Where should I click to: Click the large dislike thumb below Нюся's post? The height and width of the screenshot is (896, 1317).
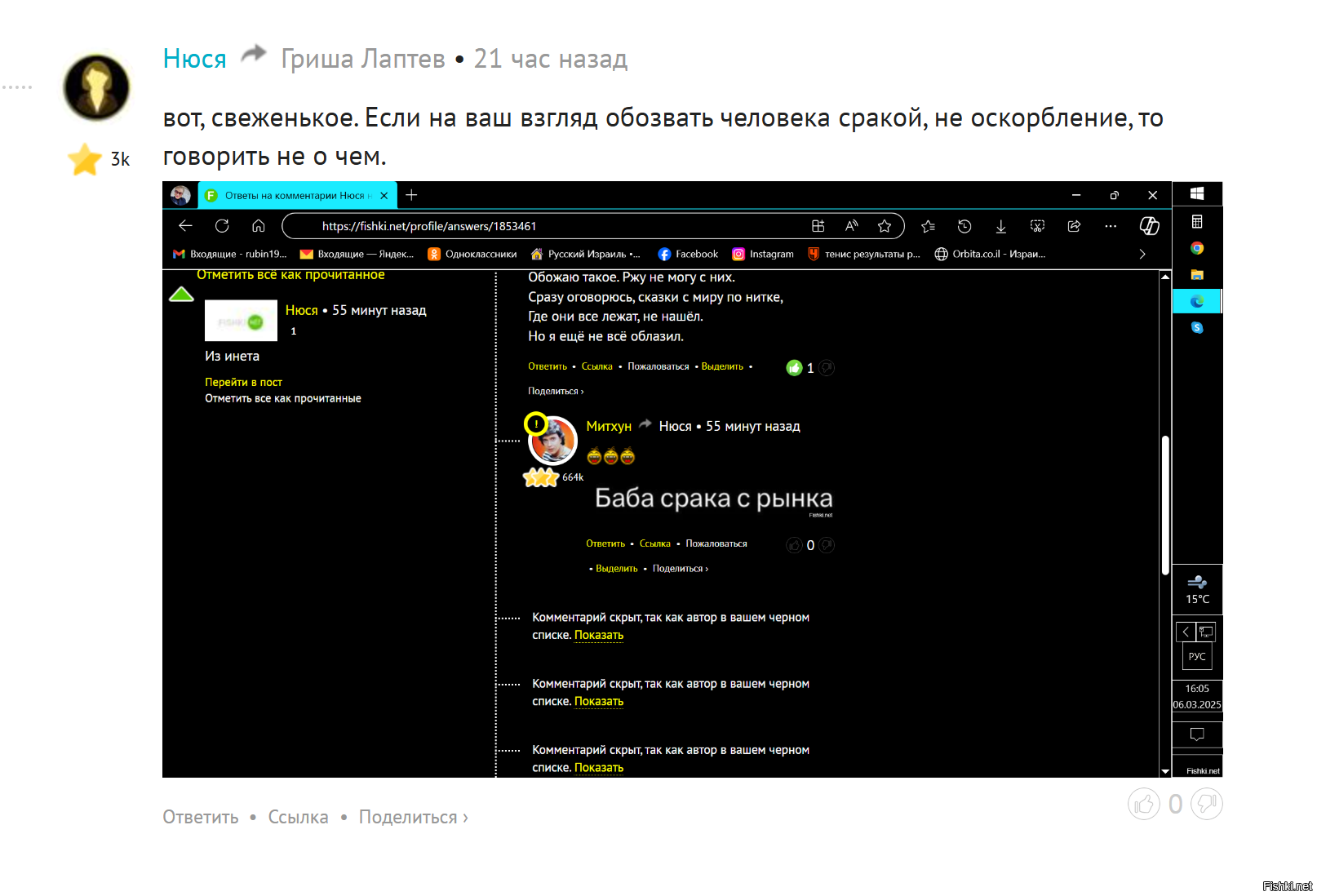(x=1207, y=805)
